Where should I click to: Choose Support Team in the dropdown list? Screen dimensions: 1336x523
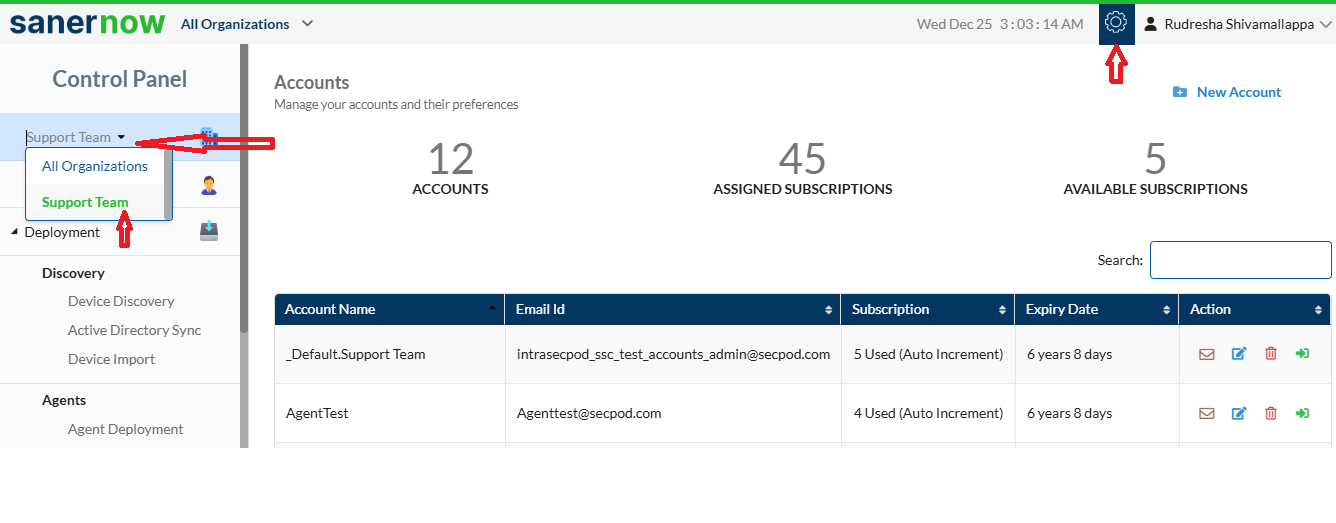(x=85, y=202)
